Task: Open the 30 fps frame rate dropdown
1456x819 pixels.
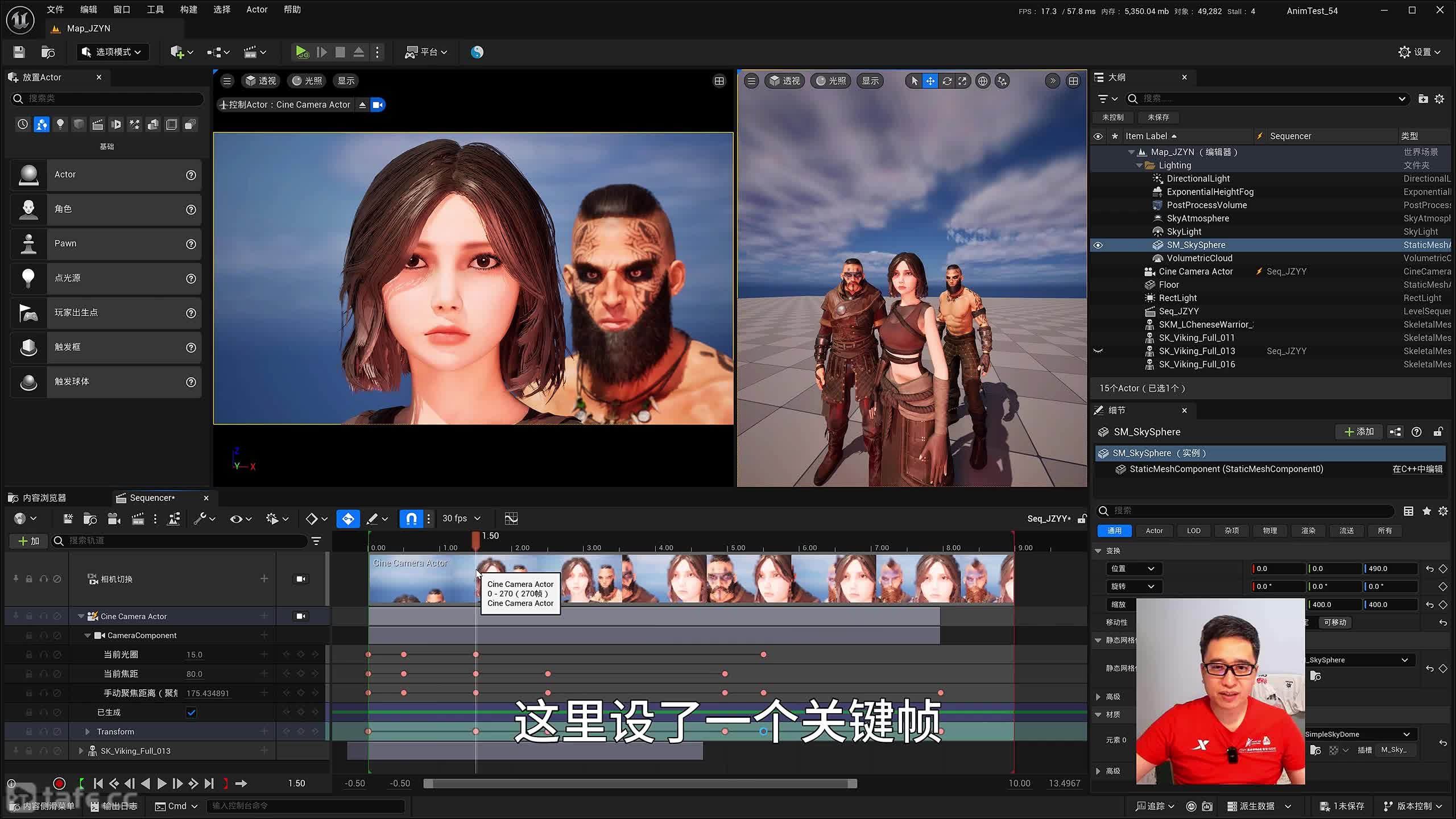Action: pyautogui.click(x=461, y=519)
